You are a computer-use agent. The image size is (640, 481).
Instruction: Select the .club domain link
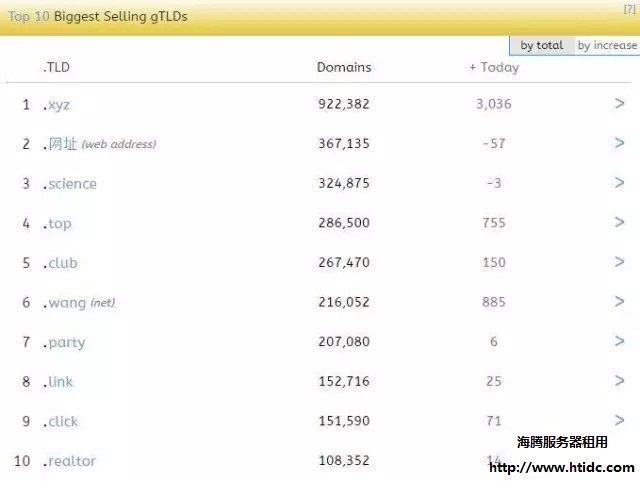[x=60, y=263]
